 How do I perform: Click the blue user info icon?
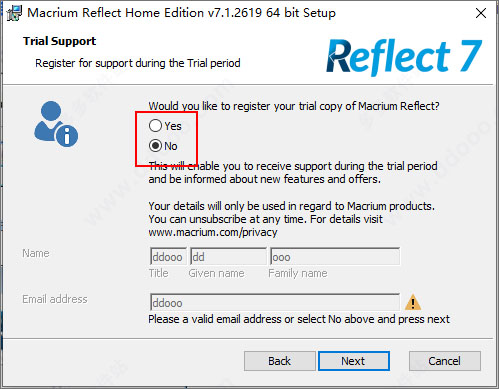point(56,124)
